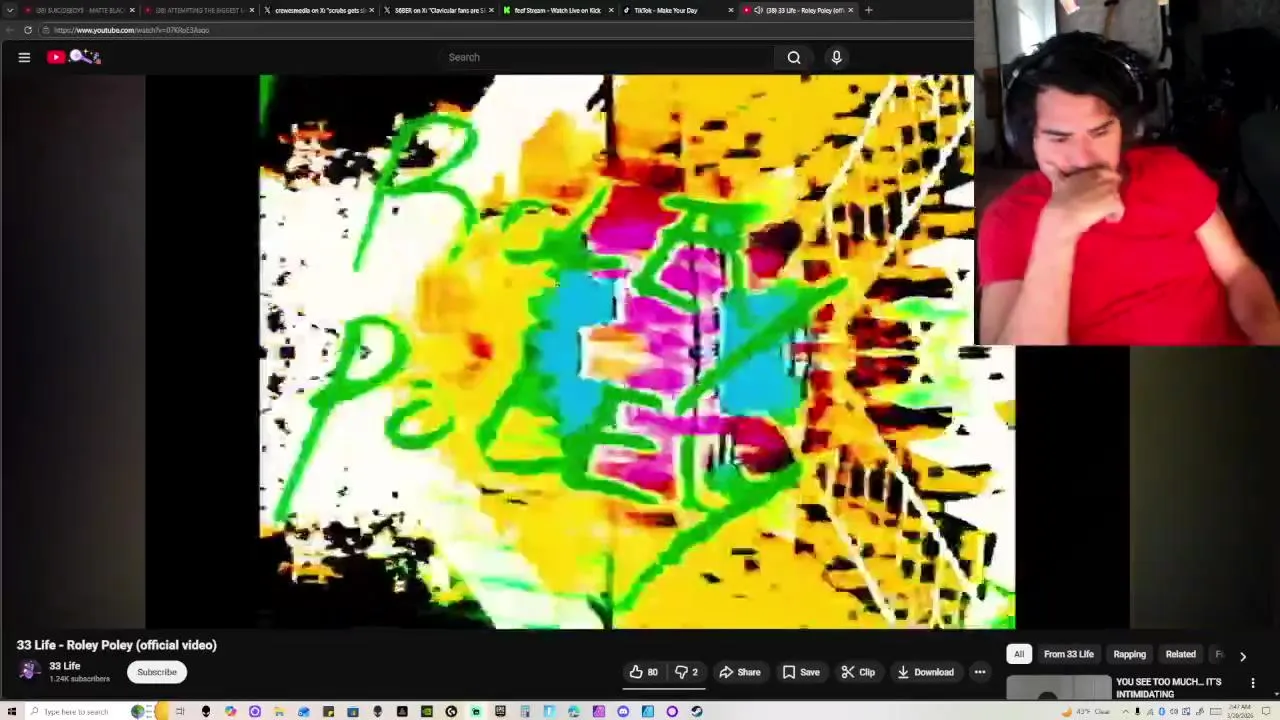The height and width of the screenshot is (720, 1280).
Task: Dislike the video with thumbs-down button
Action: [x=686, y=672]
